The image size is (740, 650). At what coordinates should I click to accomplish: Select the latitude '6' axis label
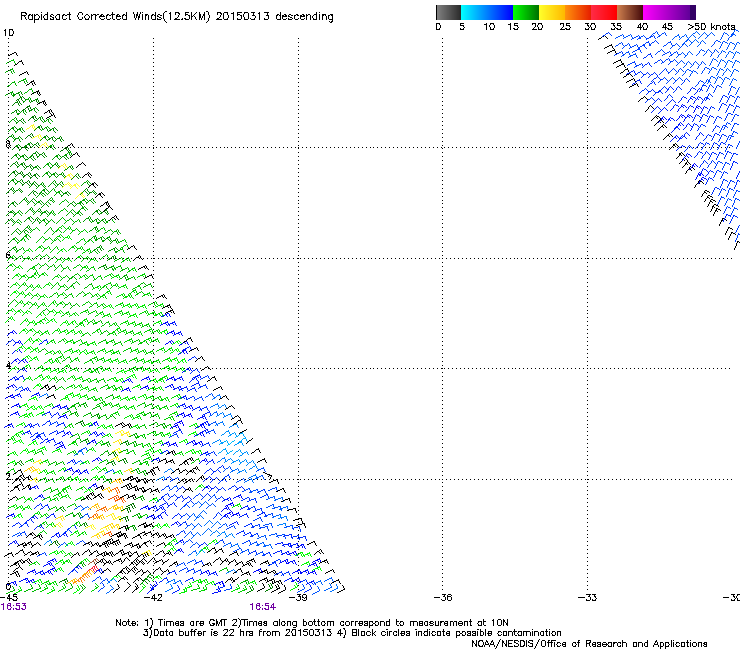(x=8, y=255)
